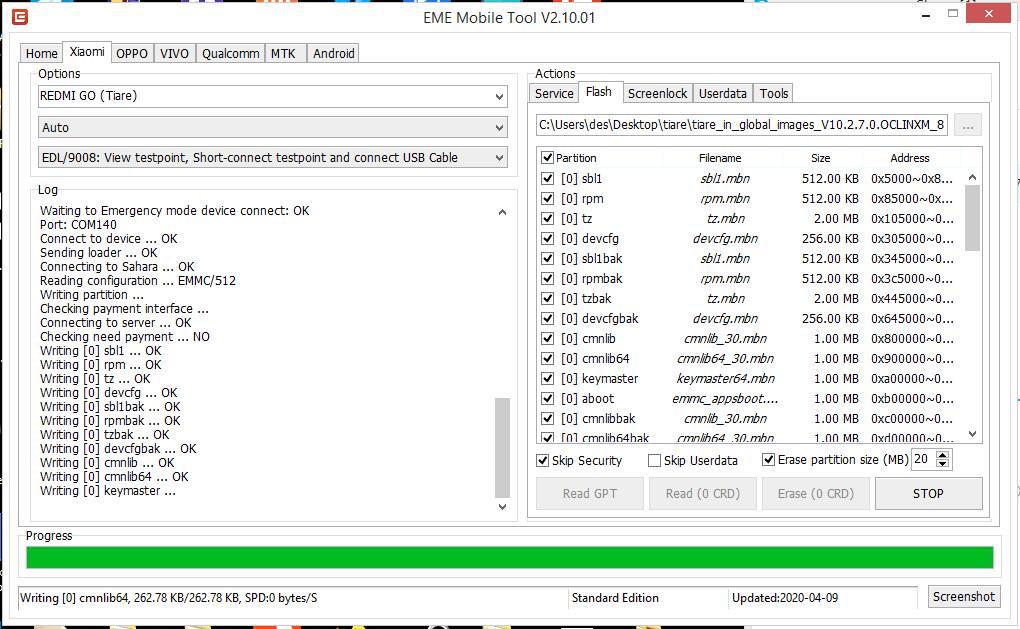Click the green flashing progress bar
The image size is (1020, 629).
click(510, 557)
